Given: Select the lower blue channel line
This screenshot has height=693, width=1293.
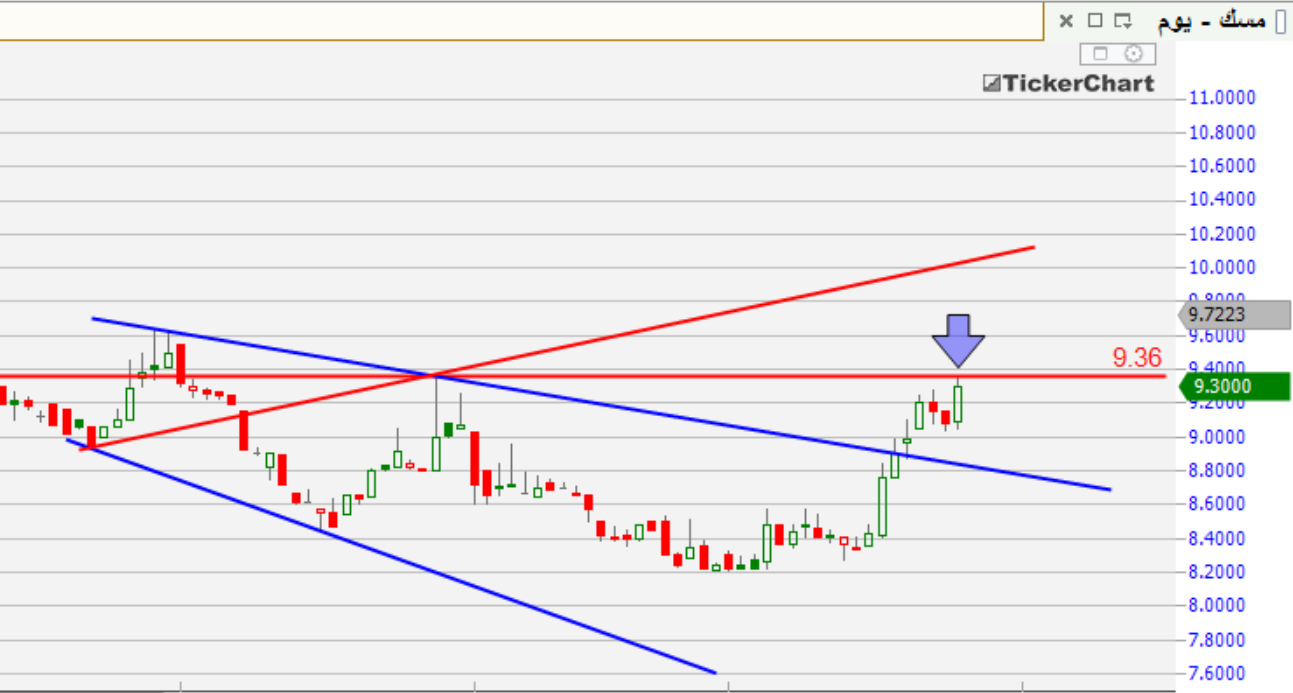Looking at the screenshot, I should (390, 556).
